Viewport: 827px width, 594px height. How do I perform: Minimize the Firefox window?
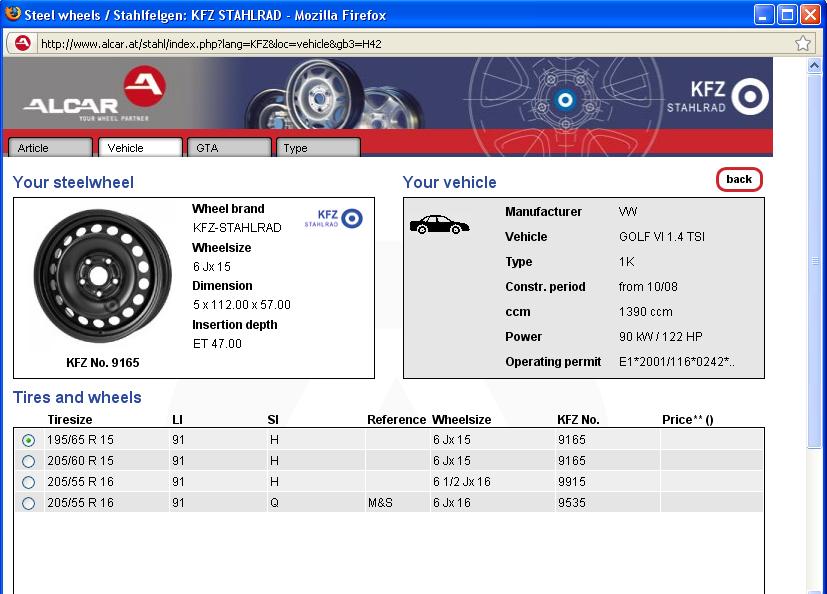pyautogui.click(x=763, y=15)
